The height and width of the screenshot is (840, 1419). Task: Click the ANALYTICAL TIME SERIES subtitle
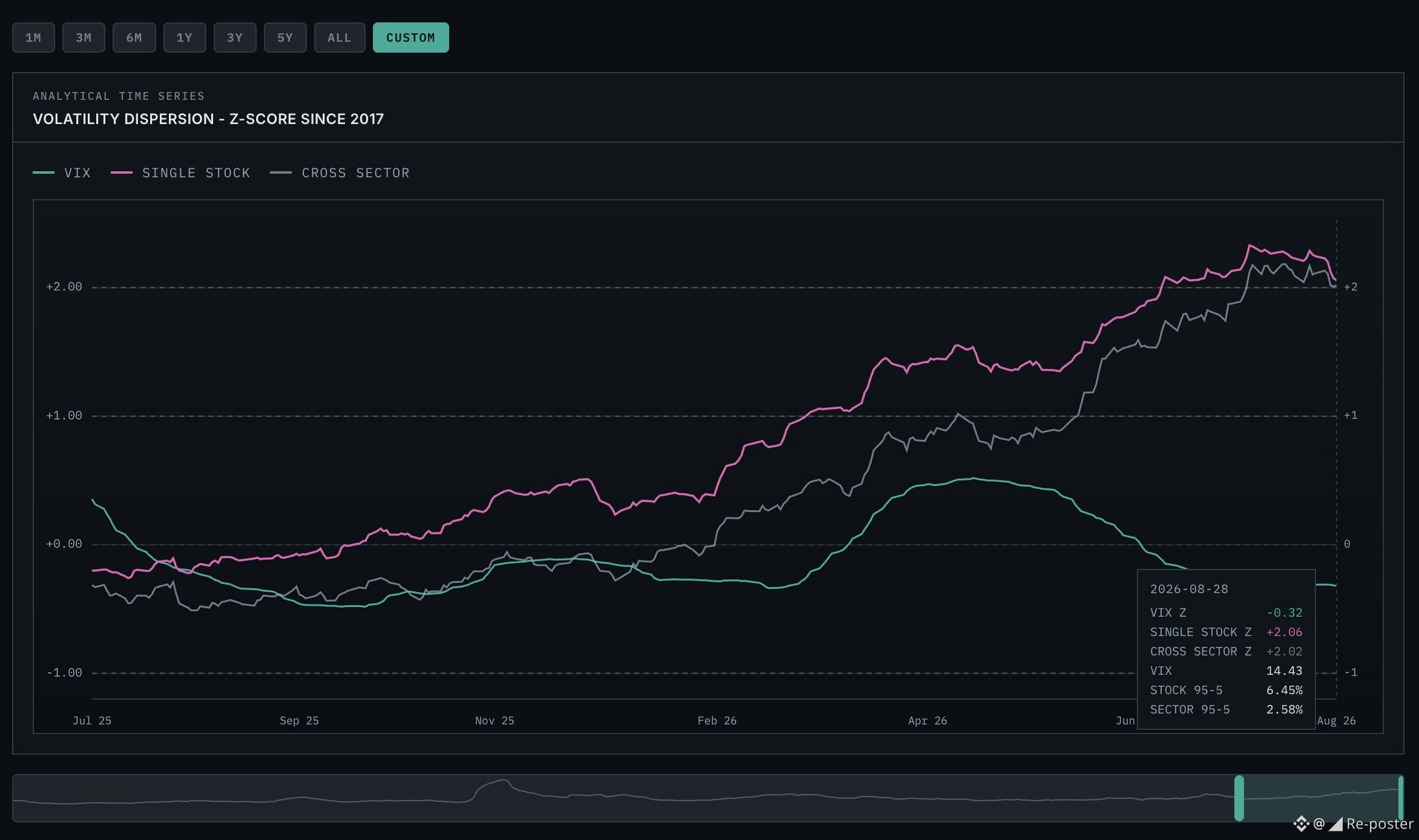[119, 96]
